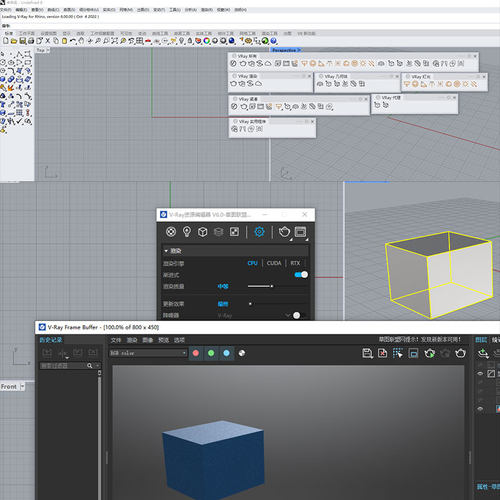
Task: Open the RGB color channel dropdown
Action: pyautogui.click(x=148, y=353)
